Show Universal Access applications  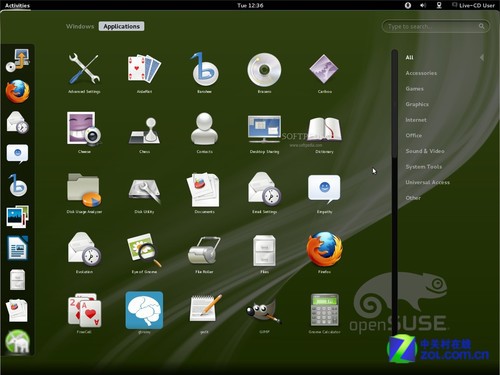point(427,182)
